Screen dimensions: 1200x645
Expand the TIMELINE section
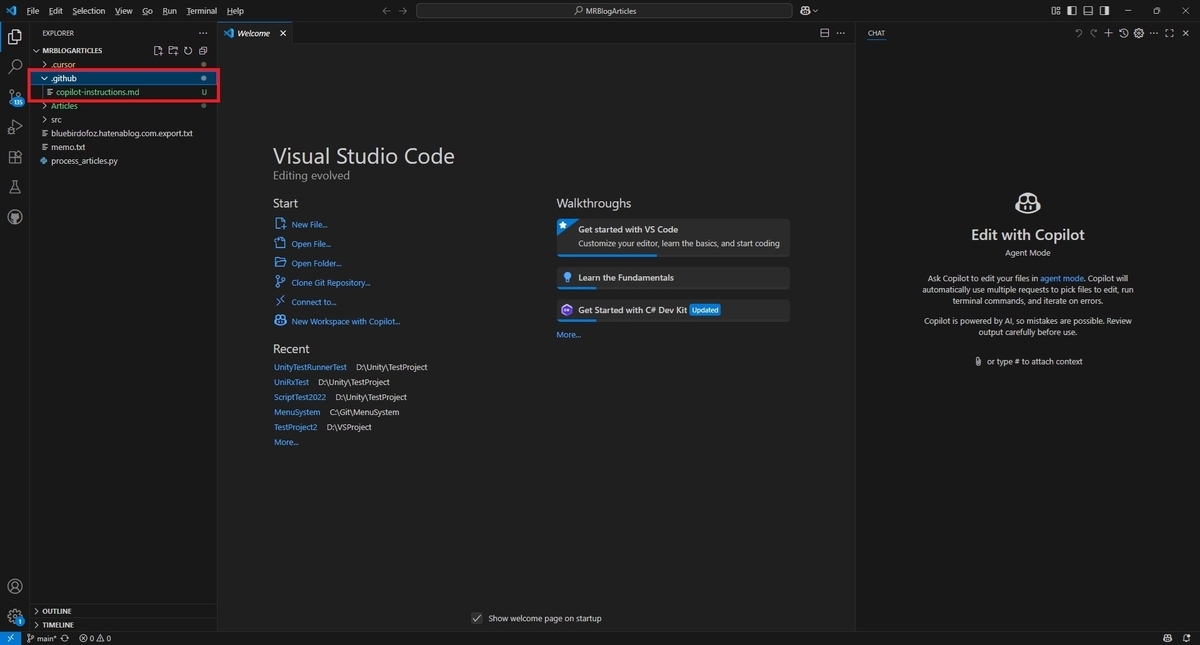coord(124,625)
